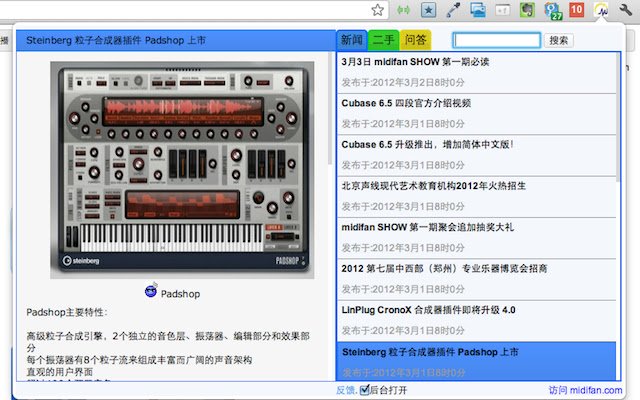Toggle the midifan extension popup icon
640x400 pixels.
pos(601,10)
